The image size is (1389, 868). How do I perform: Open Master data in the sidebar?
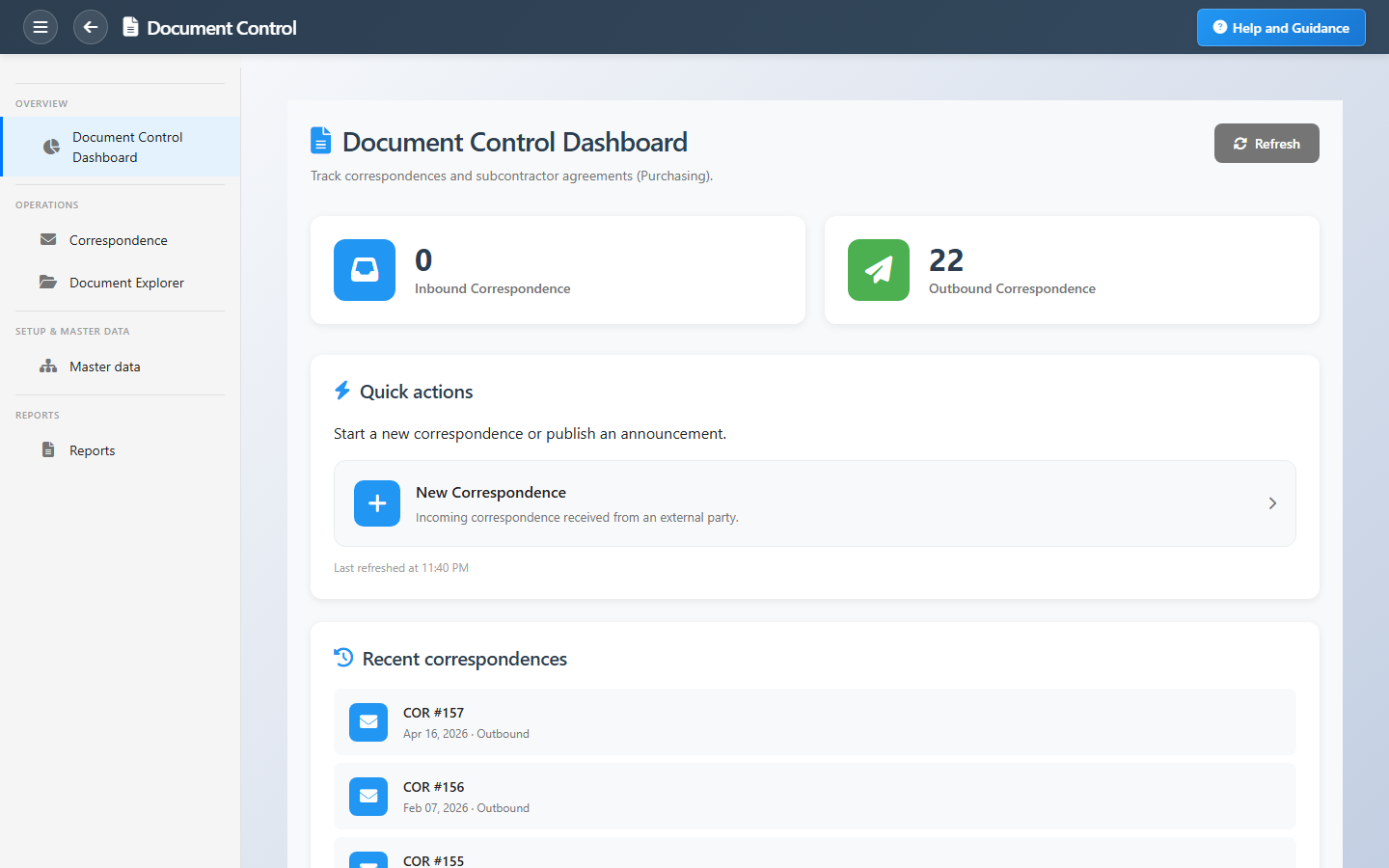point(120,366)
